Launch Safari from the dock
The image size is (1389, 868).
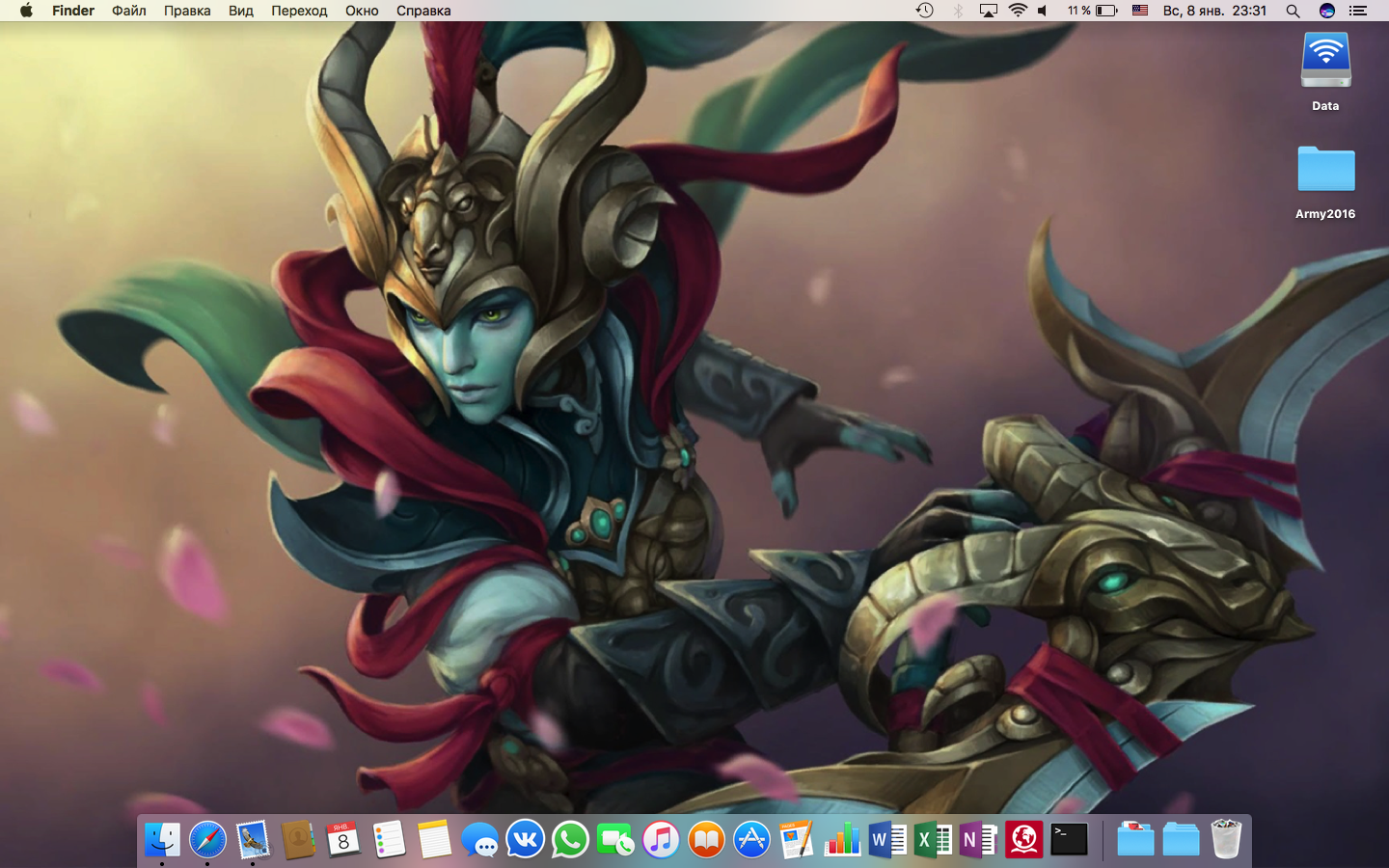(207, 840)
